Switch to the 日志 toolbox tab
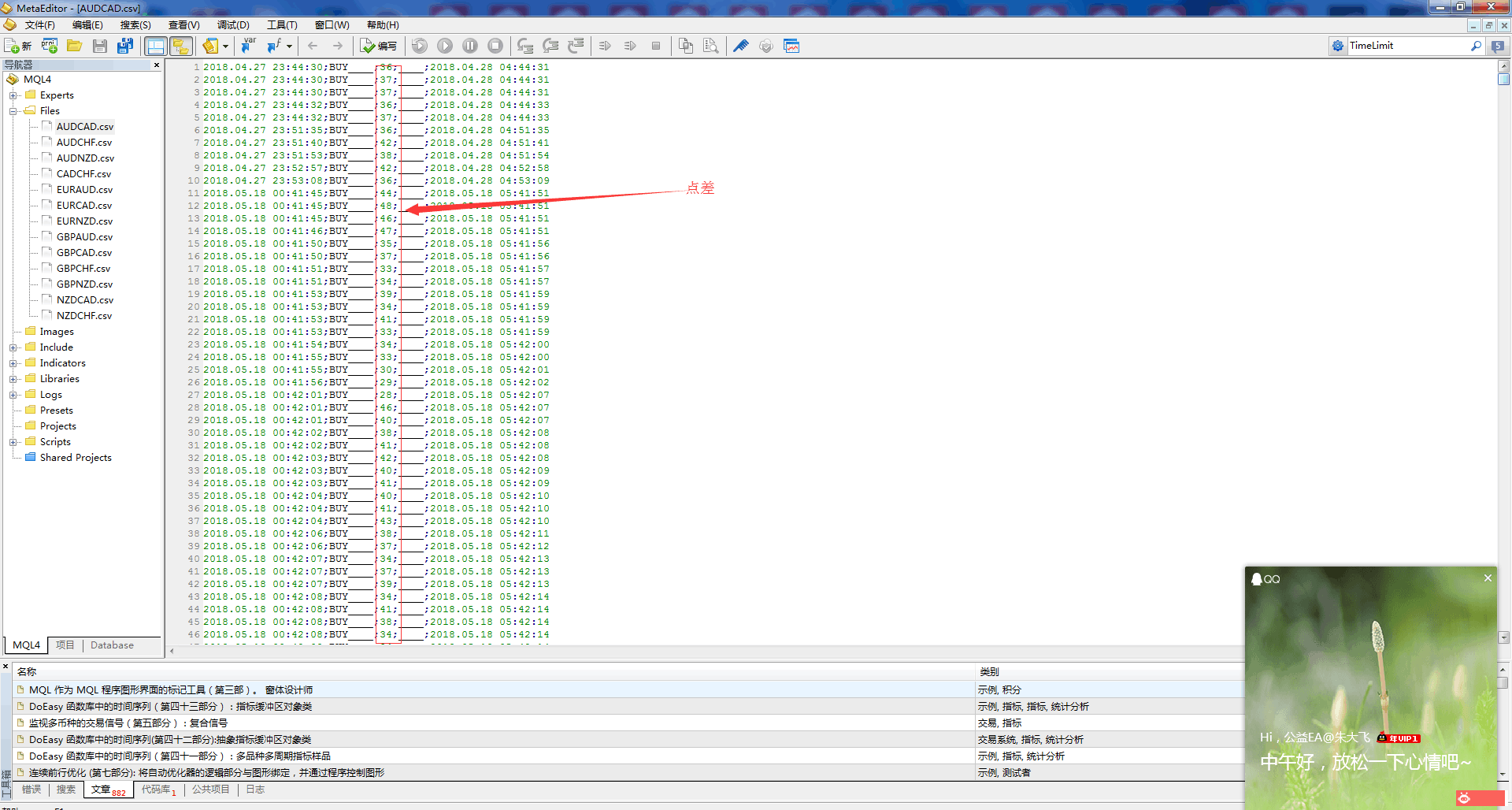The image size is (1512, 810). tap(255, 790)
